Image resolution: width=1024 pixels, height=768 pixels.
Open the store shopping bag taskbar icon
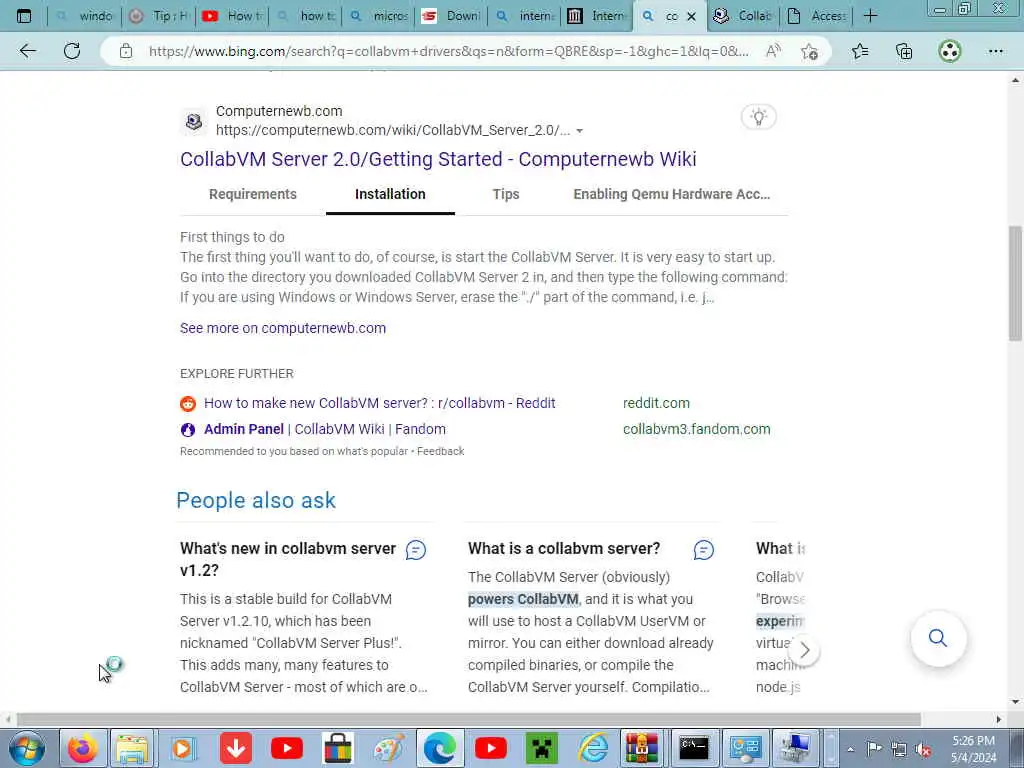(x=338, y=748)
